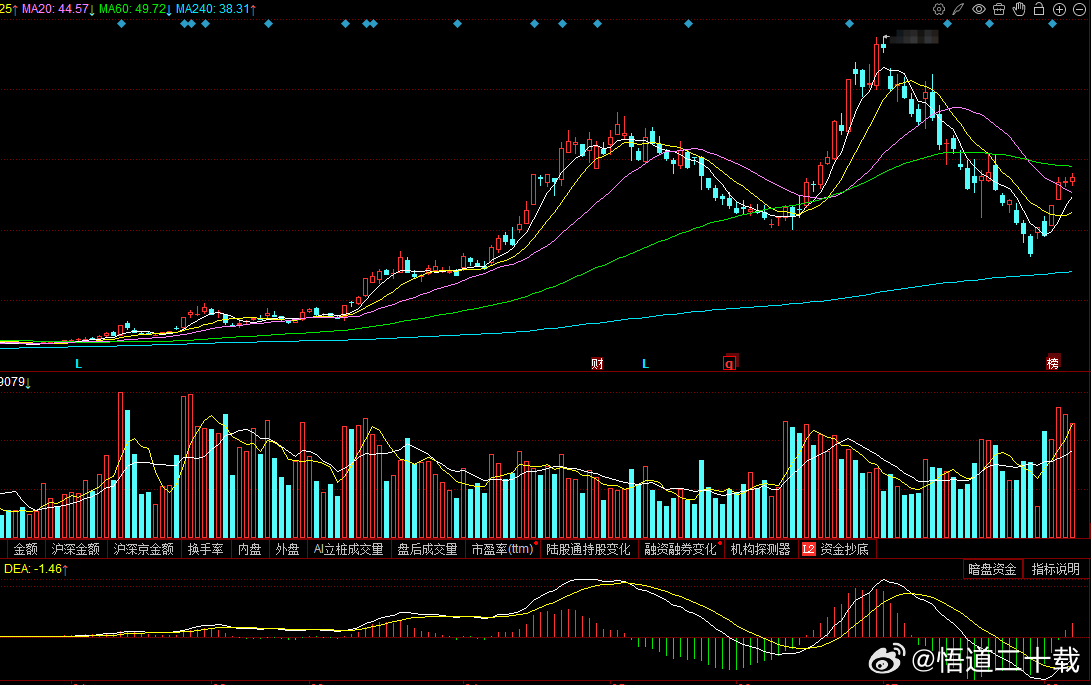
Task: Zoom in with the plus icon
Action: (x=1059, y=9)
